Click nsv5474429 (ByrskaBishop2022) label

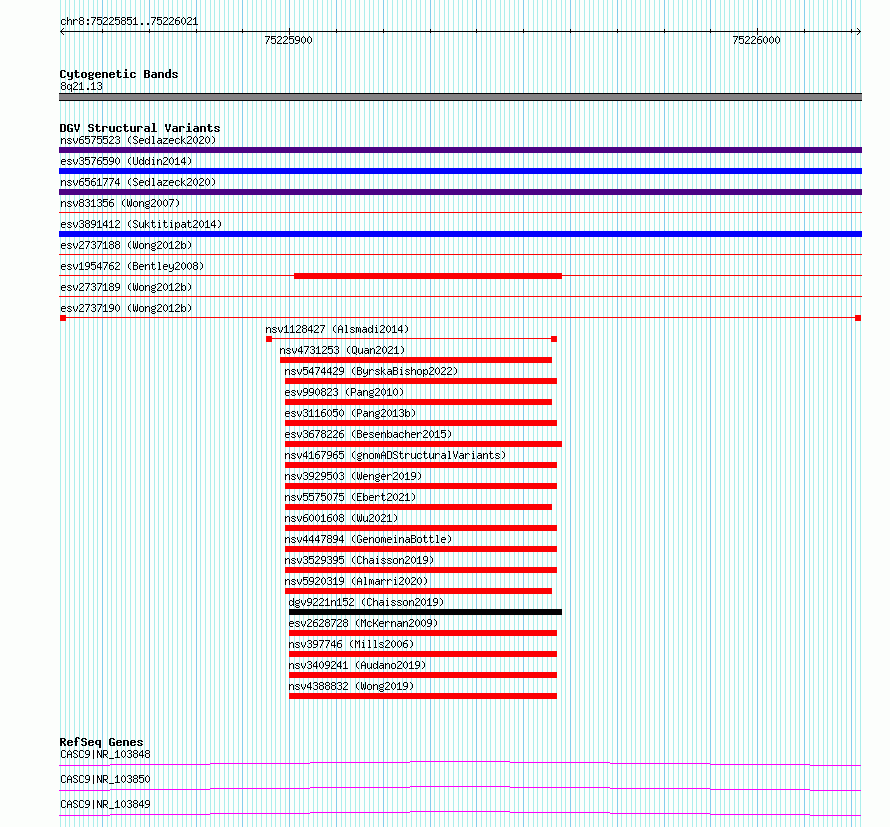point(371,371)
